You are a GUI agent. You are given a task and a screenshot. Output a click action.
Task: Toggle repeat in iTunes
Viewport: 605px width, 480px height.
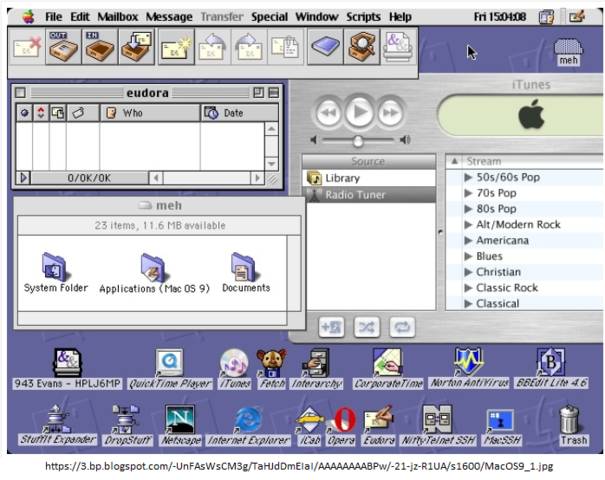402,327
